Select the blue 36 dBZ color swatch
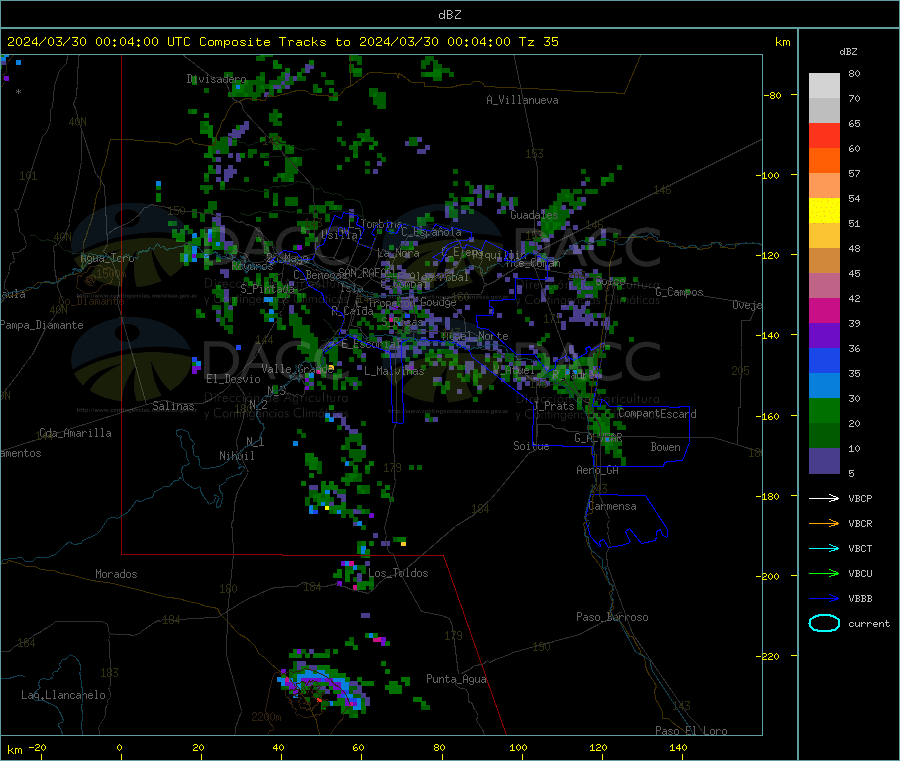This screenshot has width=900, height=761. pos(824,360)
